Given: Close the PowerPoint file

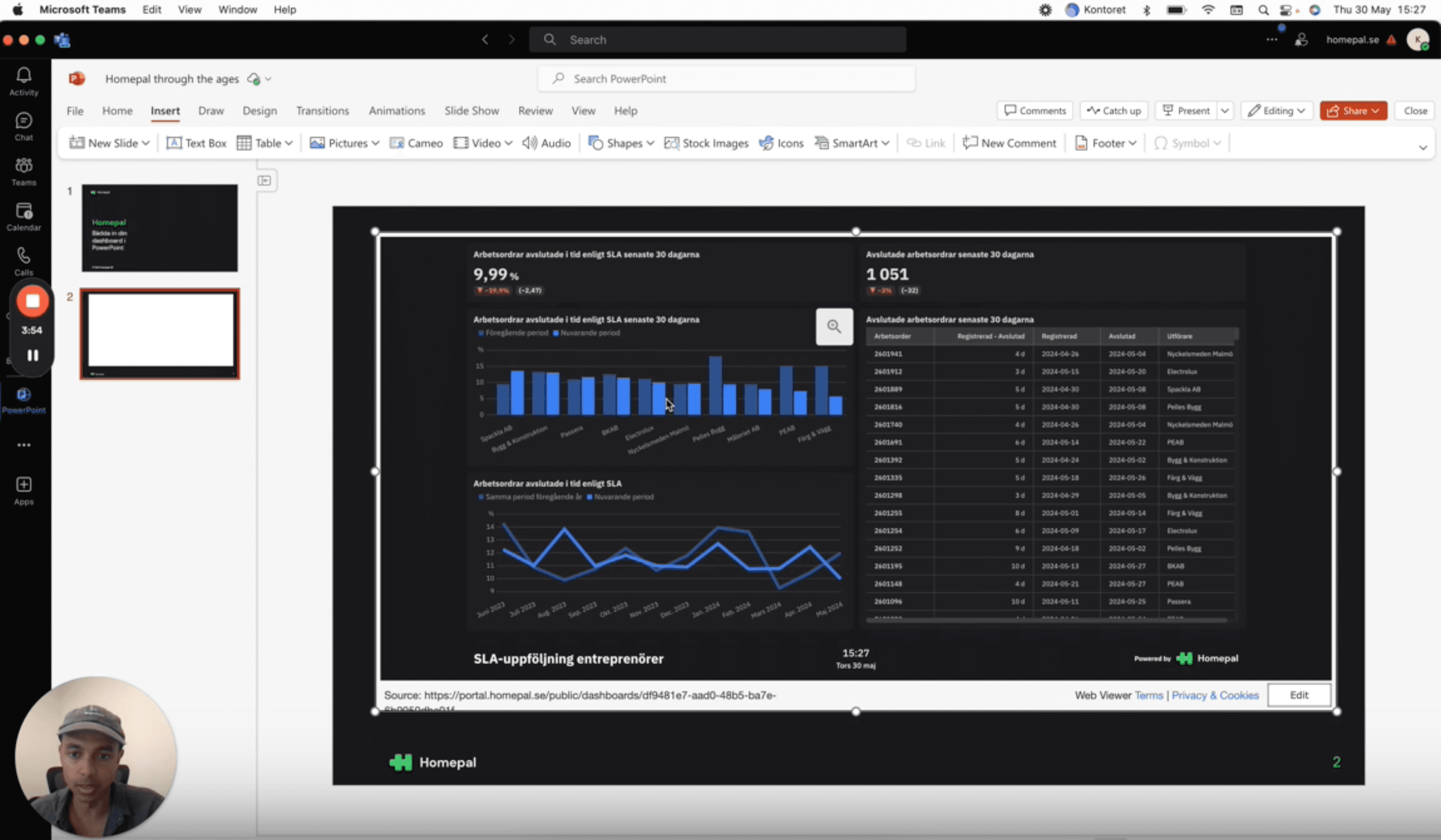Looking at the screenshot, I should [1415, 111].
